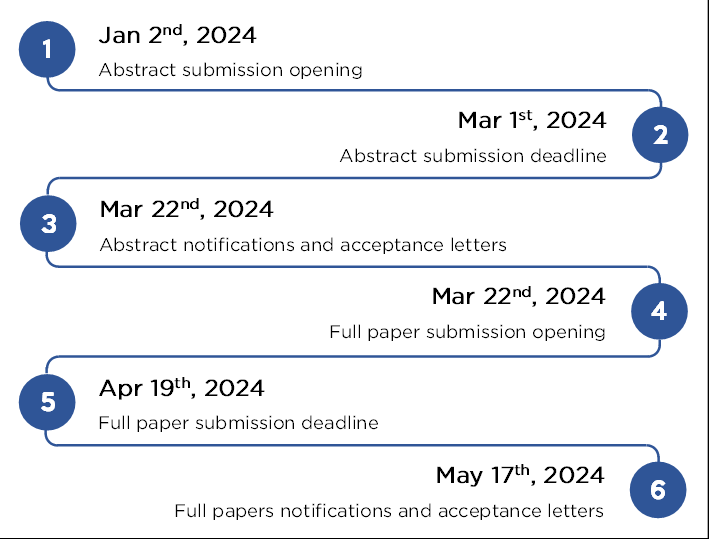This screenshot has width=709, height=539.
Task: Select the Apr 19th, 2024 date
Action: pos(181,387)
